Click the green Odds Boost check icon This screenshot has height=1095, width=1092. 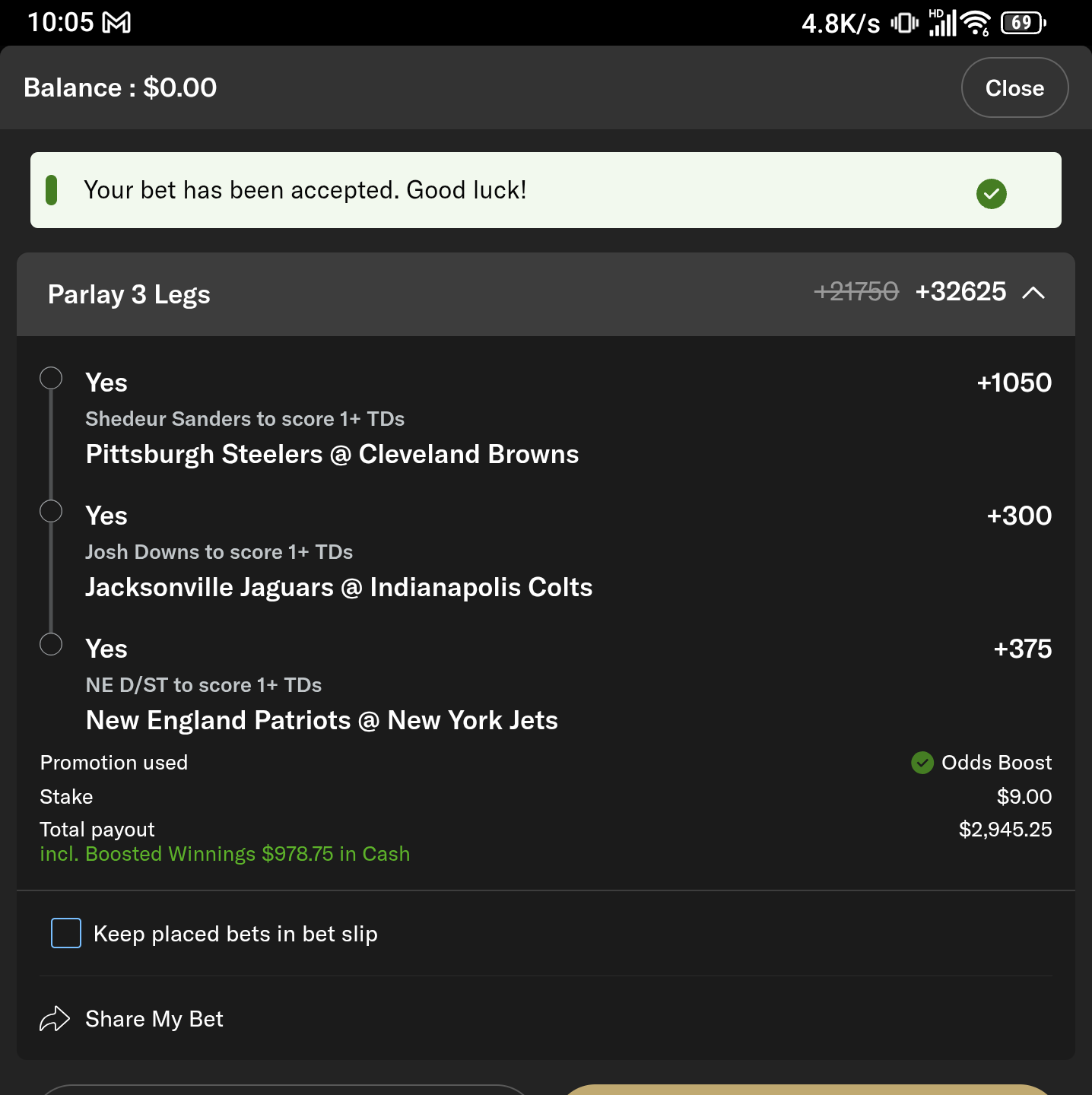point(922,762)
